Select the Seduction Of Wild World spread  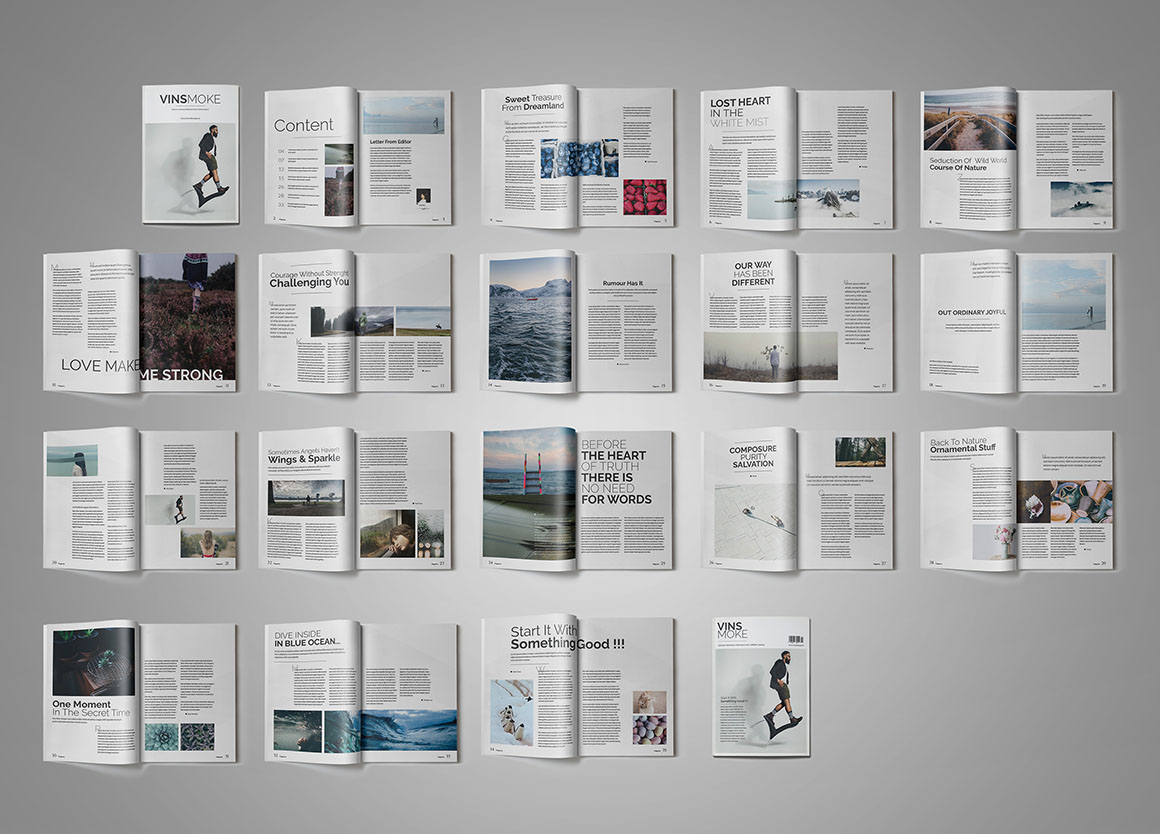click(1016, 160)
